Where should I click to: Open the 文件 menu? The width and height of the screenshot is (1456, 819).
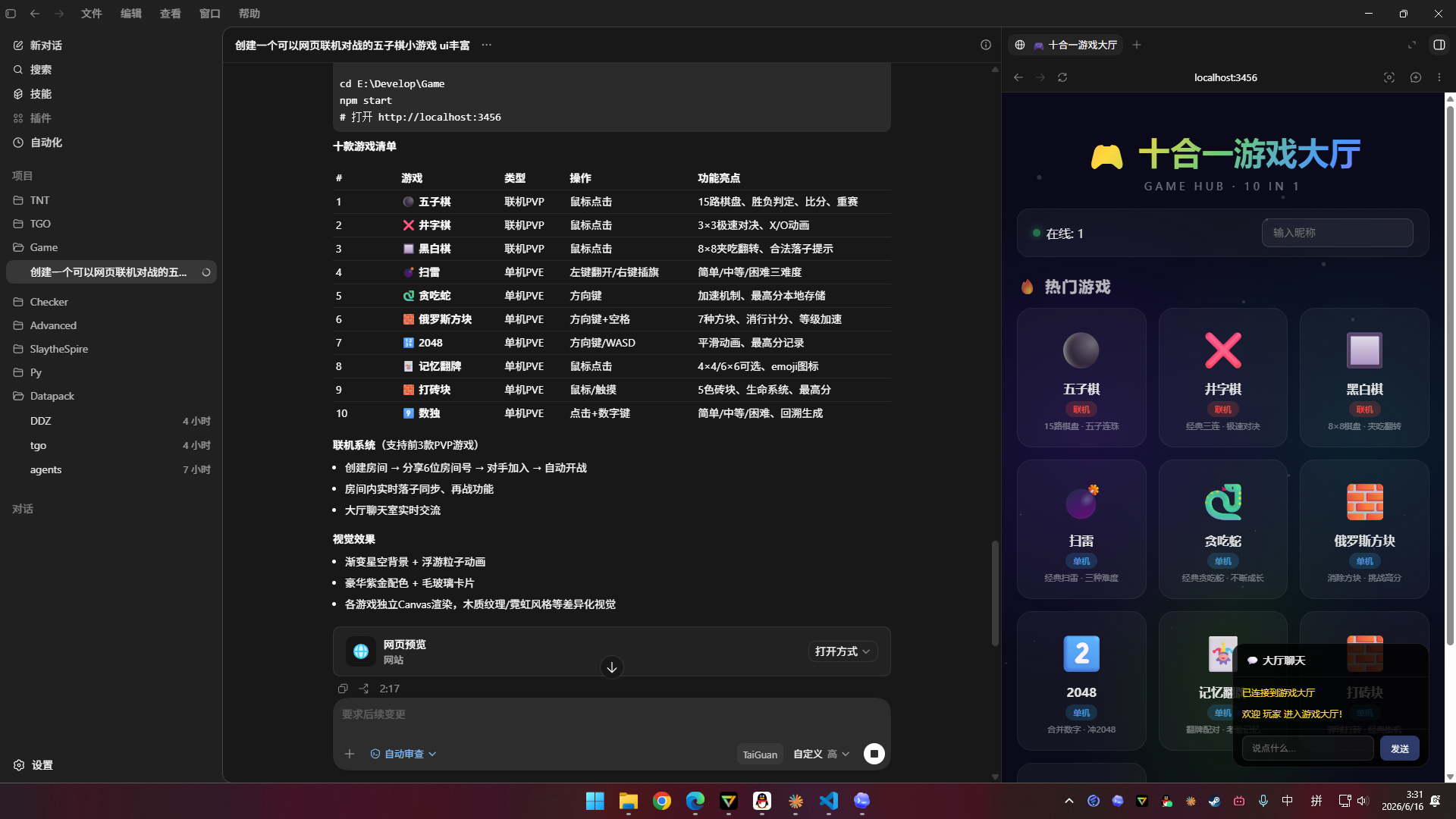point(92,14)
